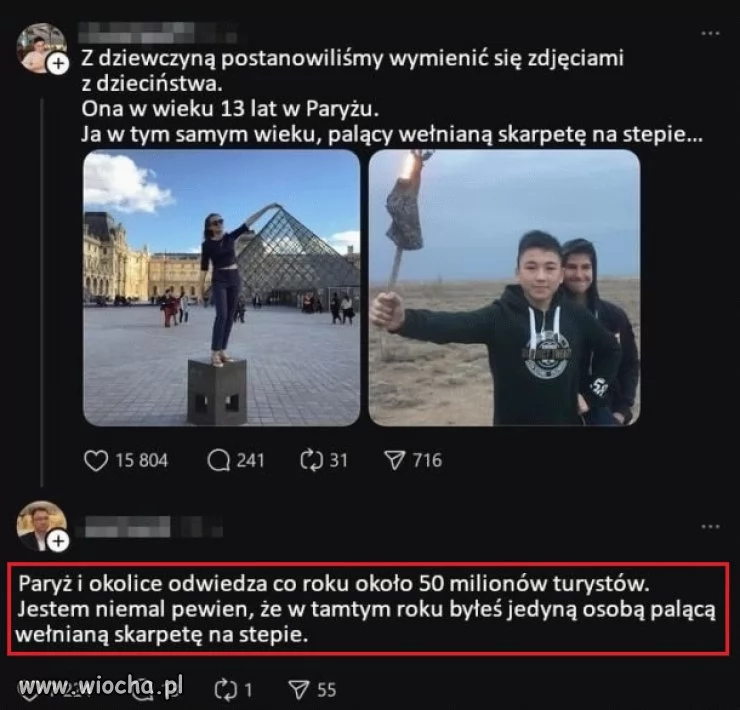
Task: Open the reply's three-dot options menu
Action: (710, 526)
